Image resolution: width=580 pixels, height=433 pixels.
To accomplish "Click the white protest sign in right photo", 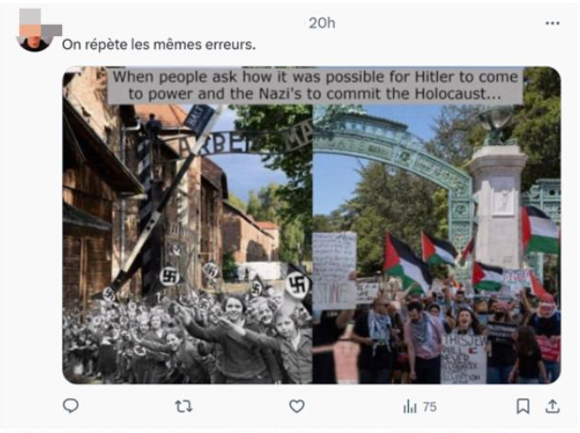I will 334,271.
